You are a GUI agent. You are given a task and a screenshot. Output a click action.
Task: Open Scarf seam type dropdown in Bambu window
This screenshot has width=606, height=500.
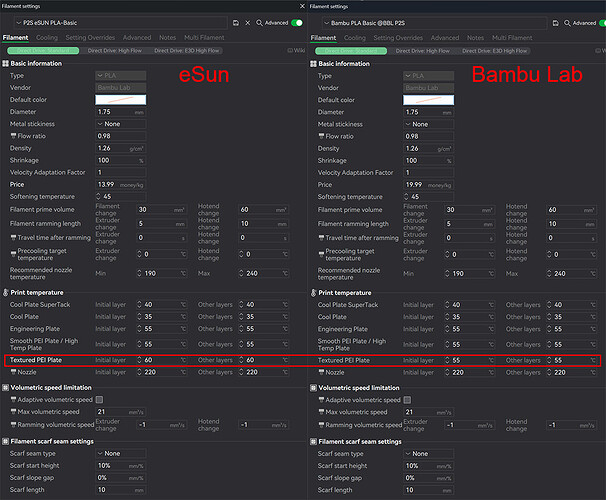[429, 454]
